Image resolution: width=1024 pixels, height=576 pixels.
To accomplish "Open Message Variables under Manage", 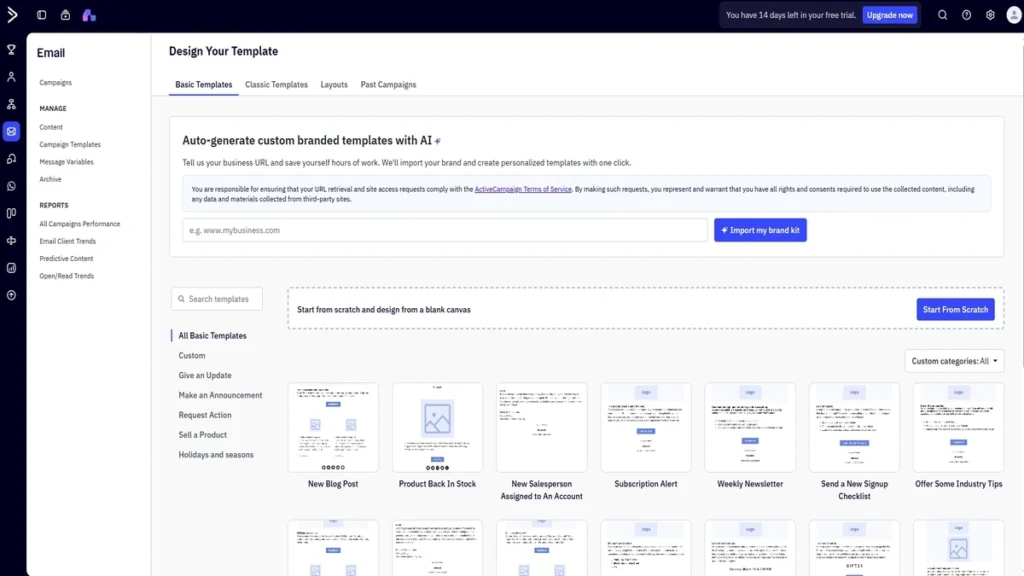I will pos(66,162).
